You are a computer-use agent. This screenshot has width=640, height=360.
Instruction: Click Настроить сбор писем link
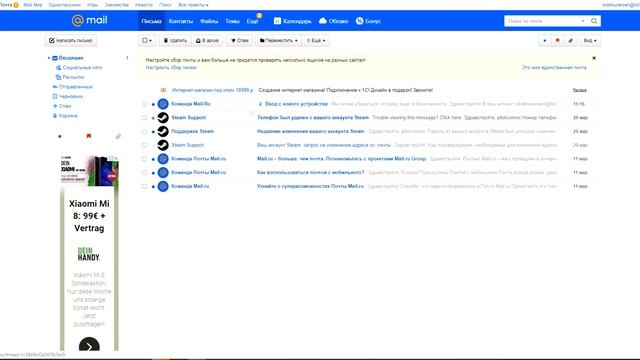point(171,68)
